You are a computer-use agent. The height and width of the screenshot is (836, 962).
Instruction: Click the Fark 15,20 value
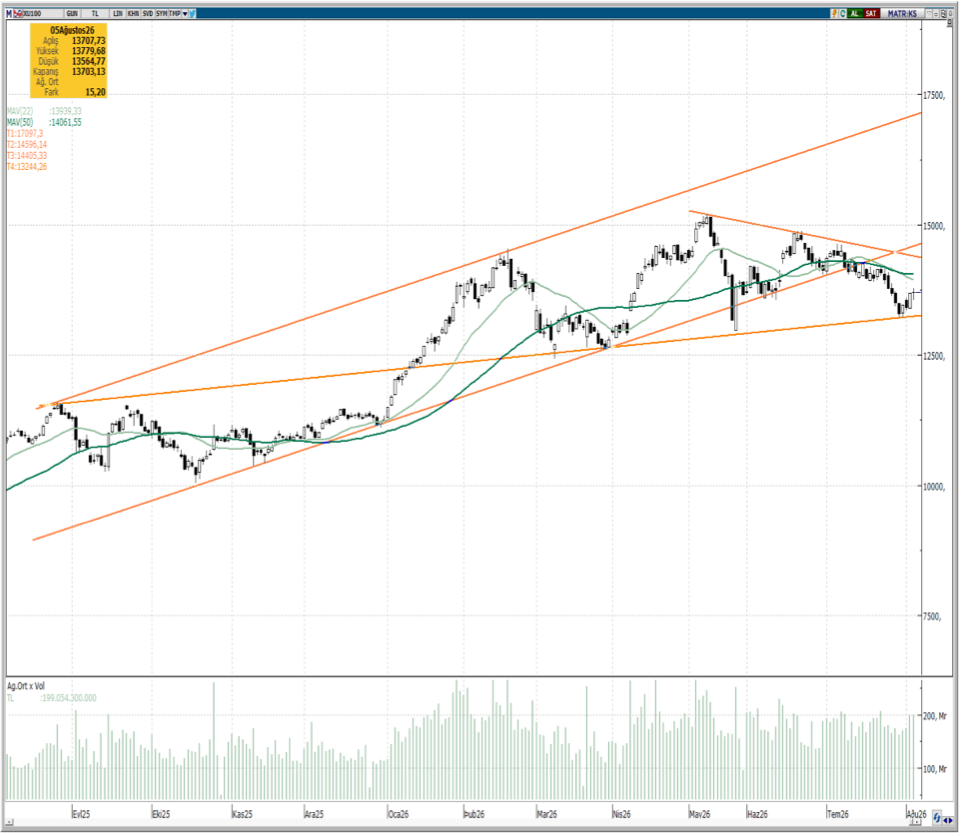(x=95, y=92)
